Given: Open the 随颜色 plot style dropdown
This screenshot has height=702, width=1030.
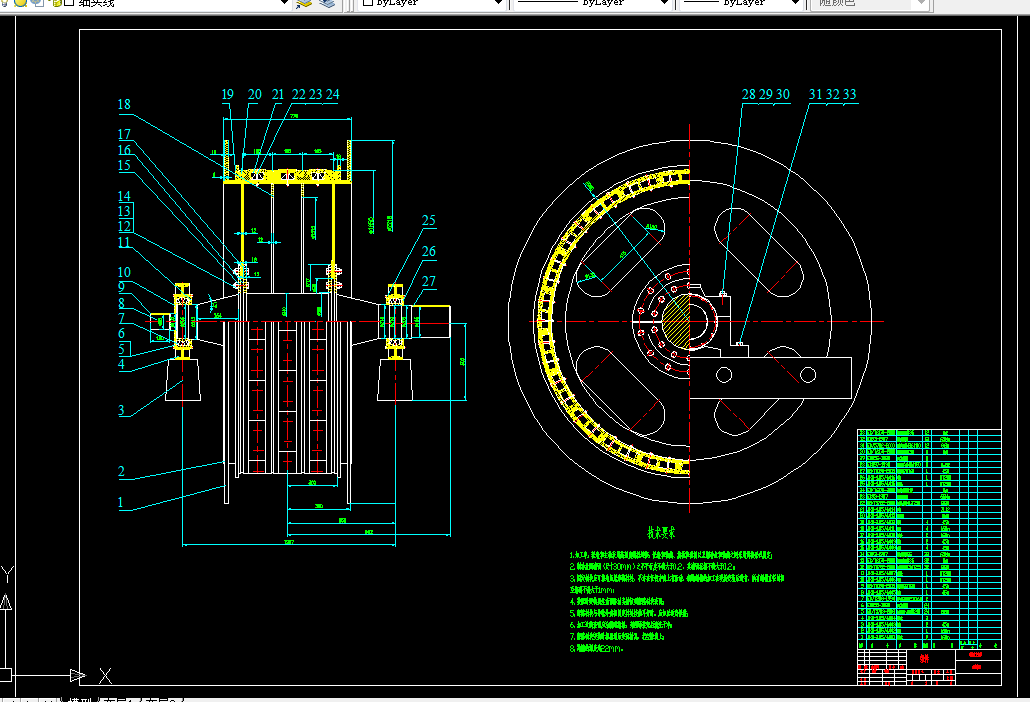Looking at the screenshot, I should click(x=921, y=3).
